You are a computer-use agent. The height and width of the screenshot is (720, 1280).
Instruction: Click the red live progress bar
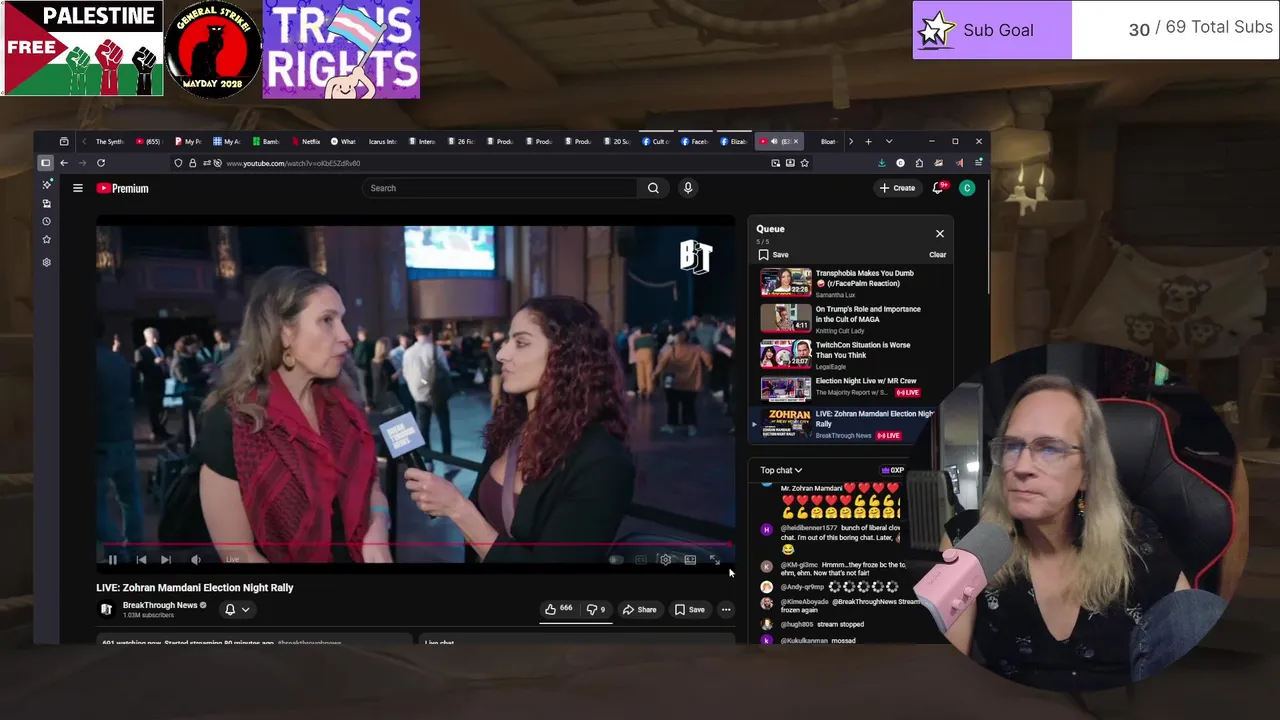point(415,546)
